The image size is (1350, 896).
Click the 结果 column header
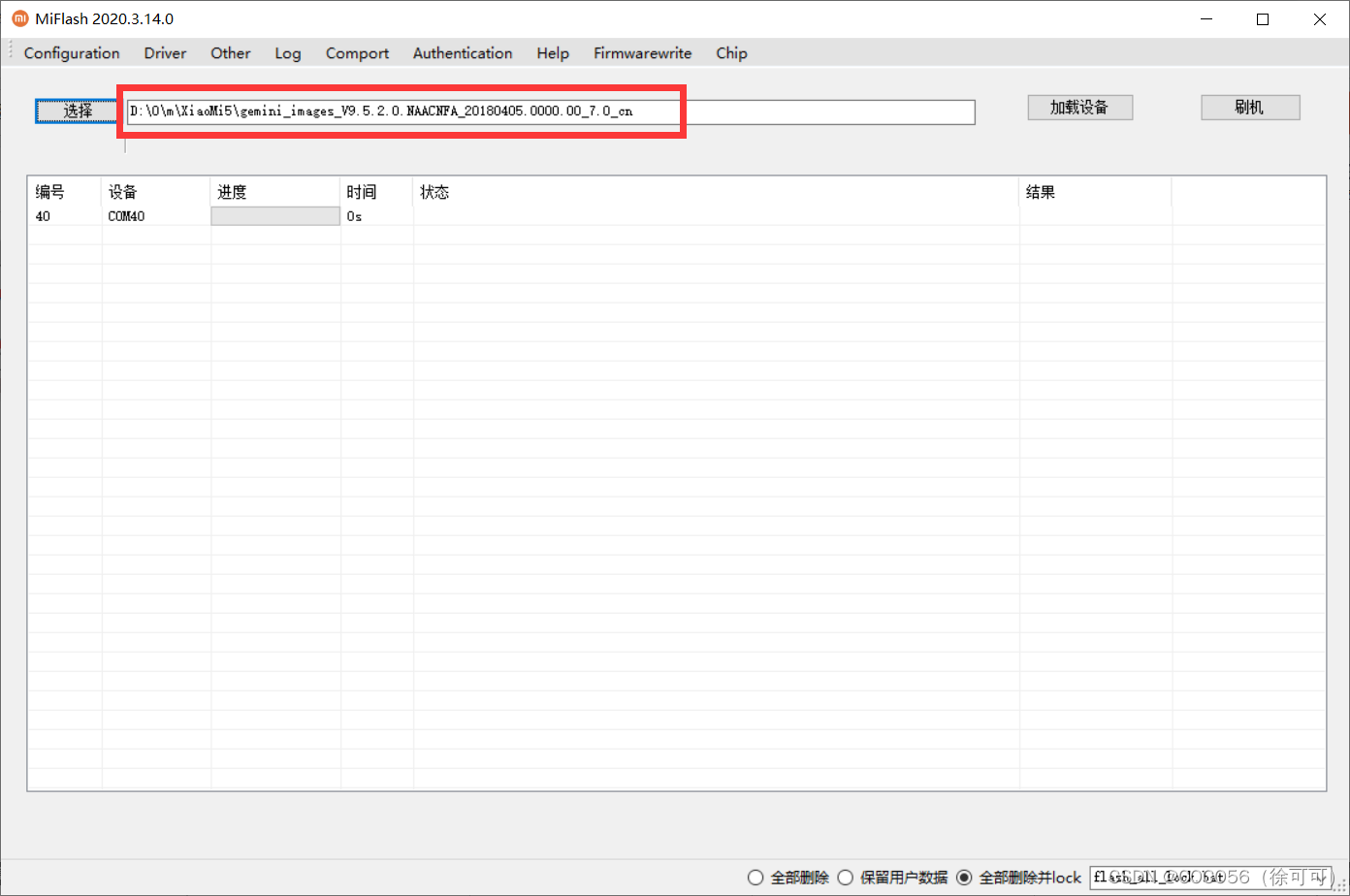[x=1095, y=192]
